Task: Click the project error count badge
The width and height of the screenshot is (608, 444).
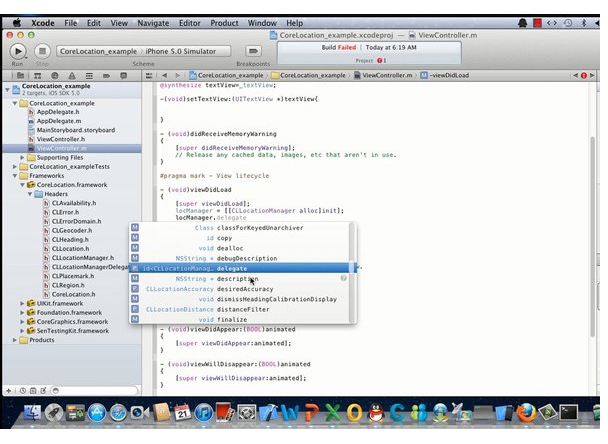Action: coord(382,60)
